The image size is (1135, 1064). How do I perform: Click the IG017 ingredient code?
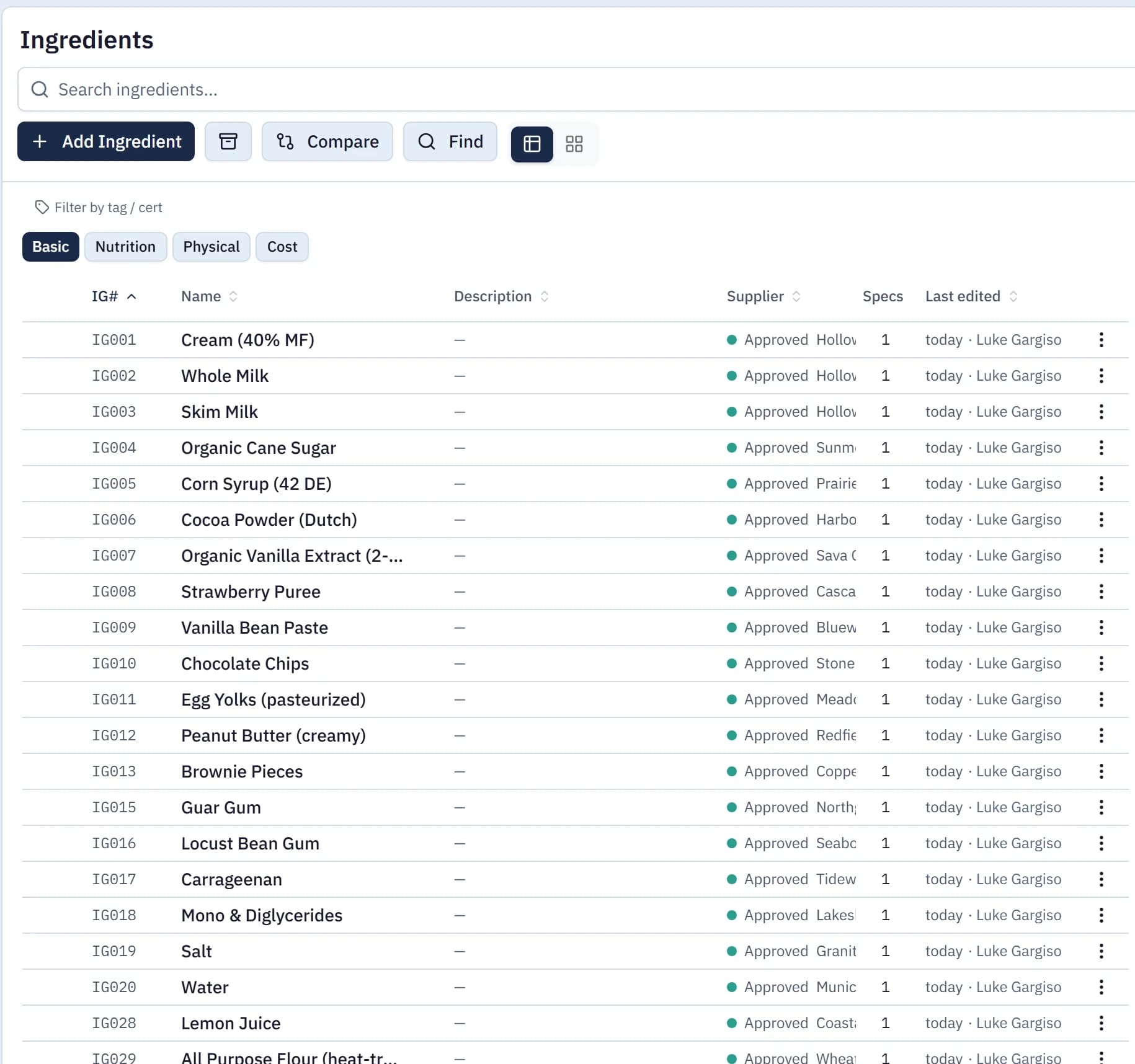pos(114,879)
